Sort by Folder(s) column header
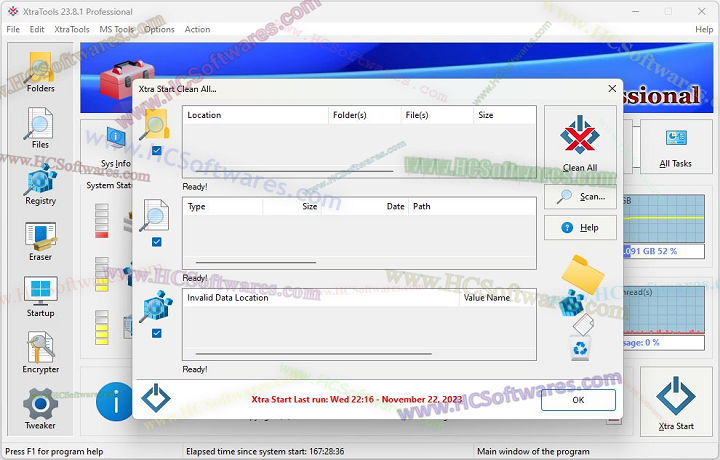 tap(365, 115)
